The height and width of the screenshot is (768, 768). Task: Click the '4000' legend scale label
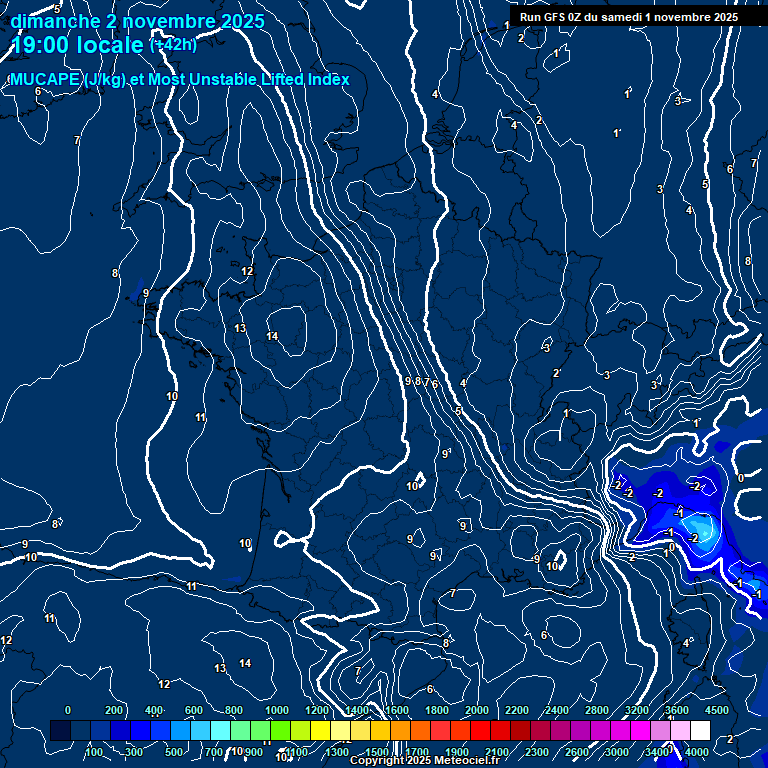coord(696,752)
